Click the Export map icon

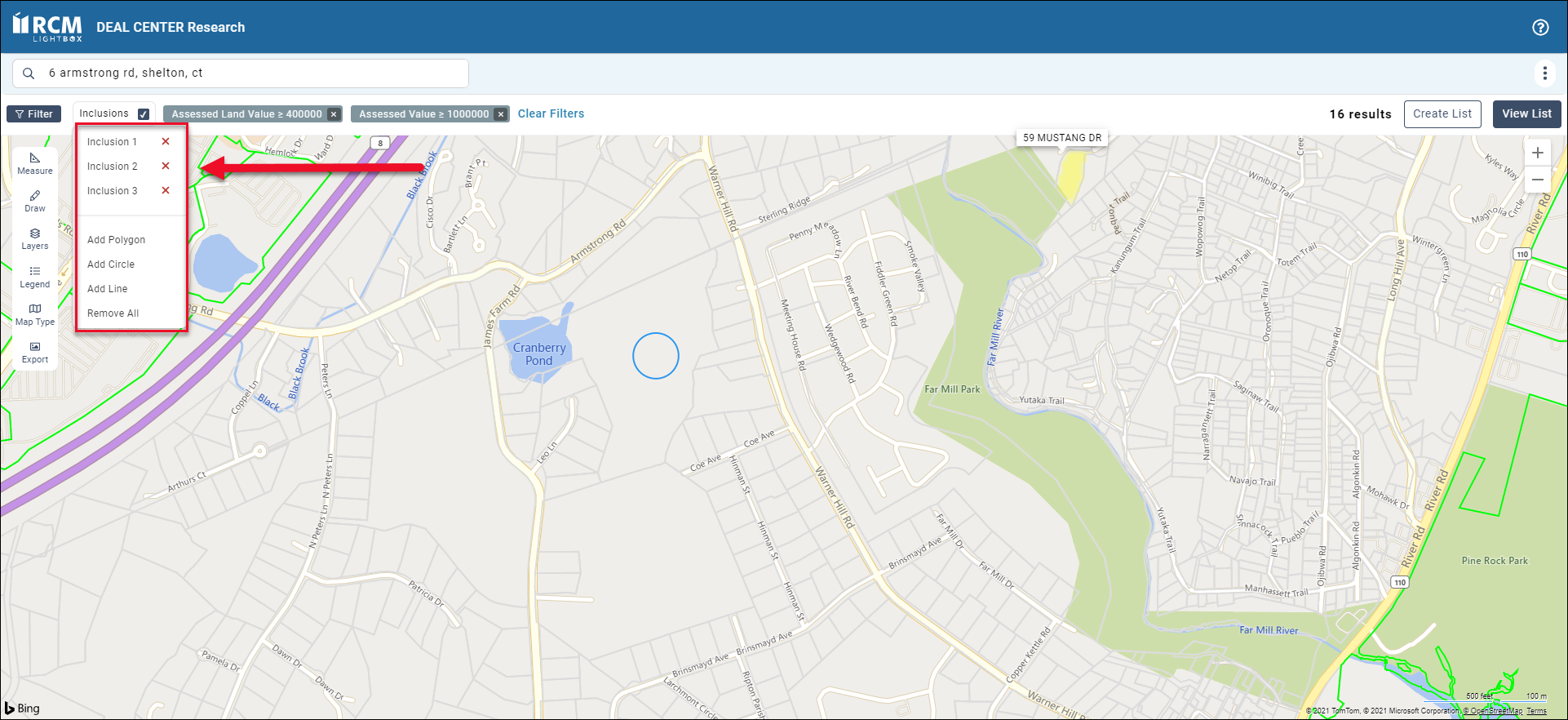click(35, 352)
